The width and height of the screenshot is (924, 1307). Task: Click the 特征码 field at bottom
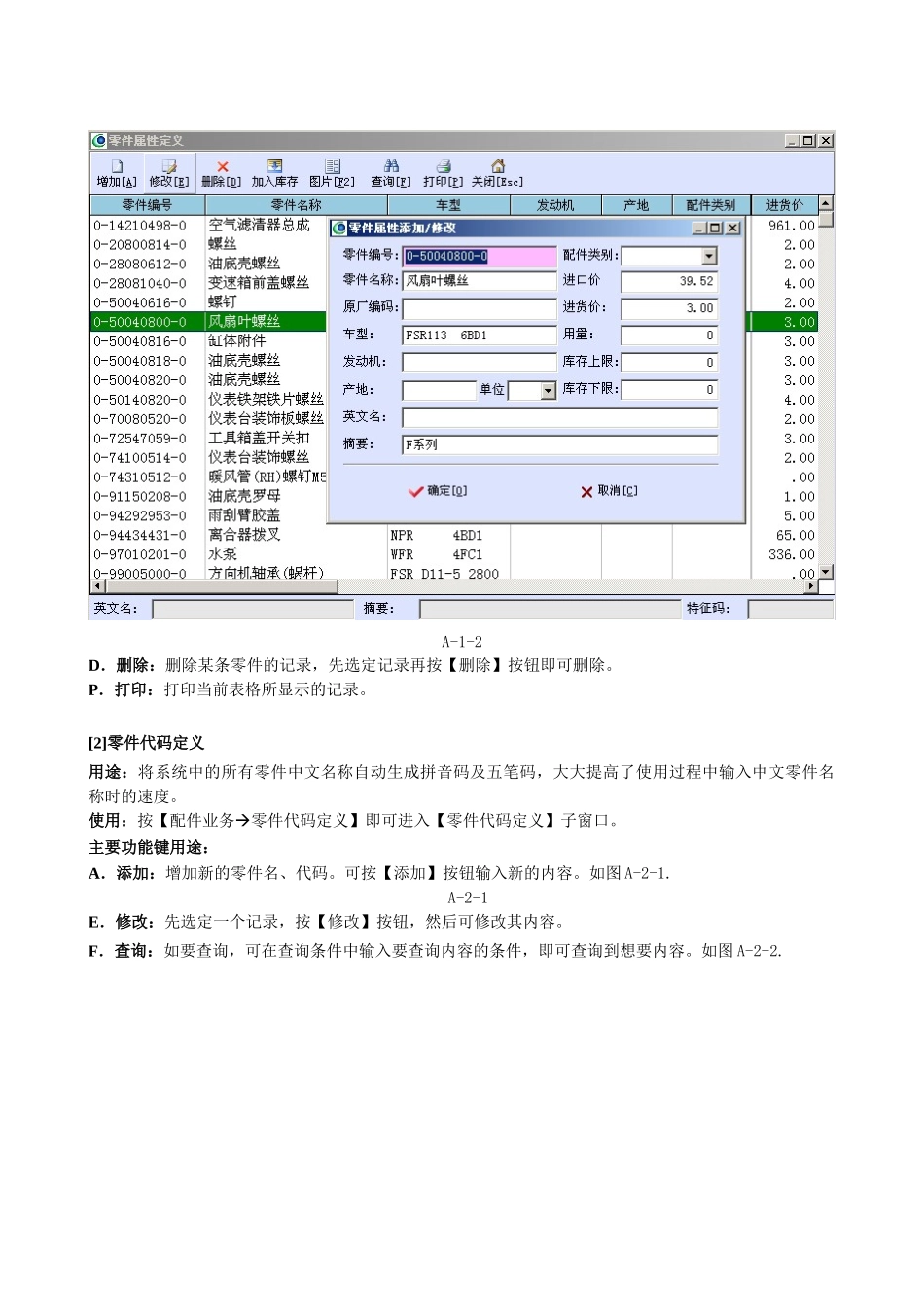click(790, 610)
